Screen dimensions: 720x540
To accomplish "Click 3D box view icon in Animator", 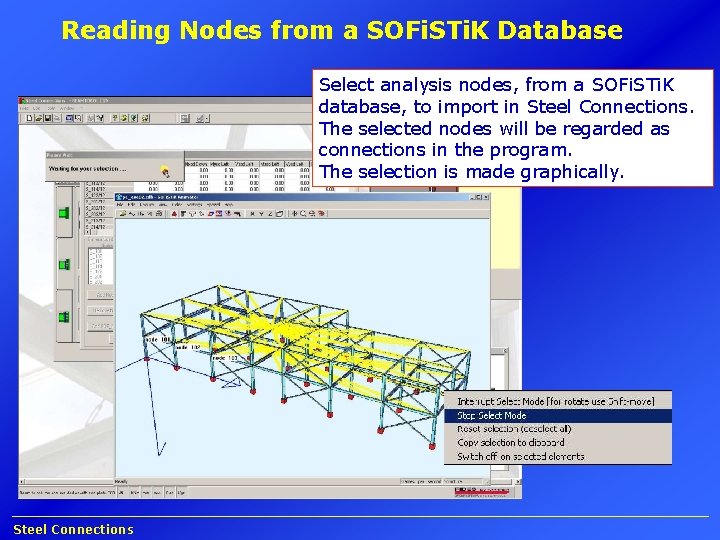I will pos(279,214).
